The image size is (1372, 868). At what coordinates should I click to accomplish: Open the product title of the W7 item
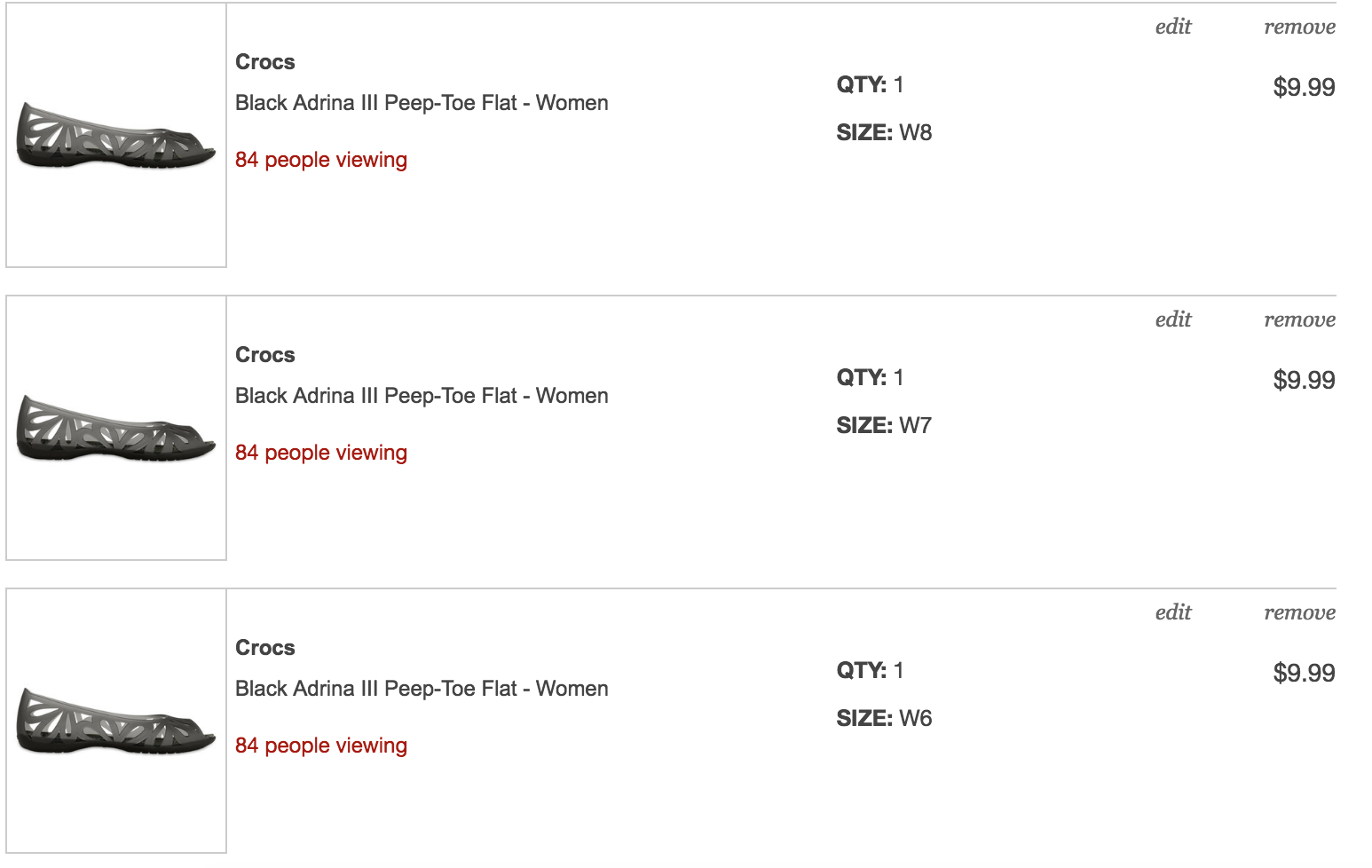(422, 396)
